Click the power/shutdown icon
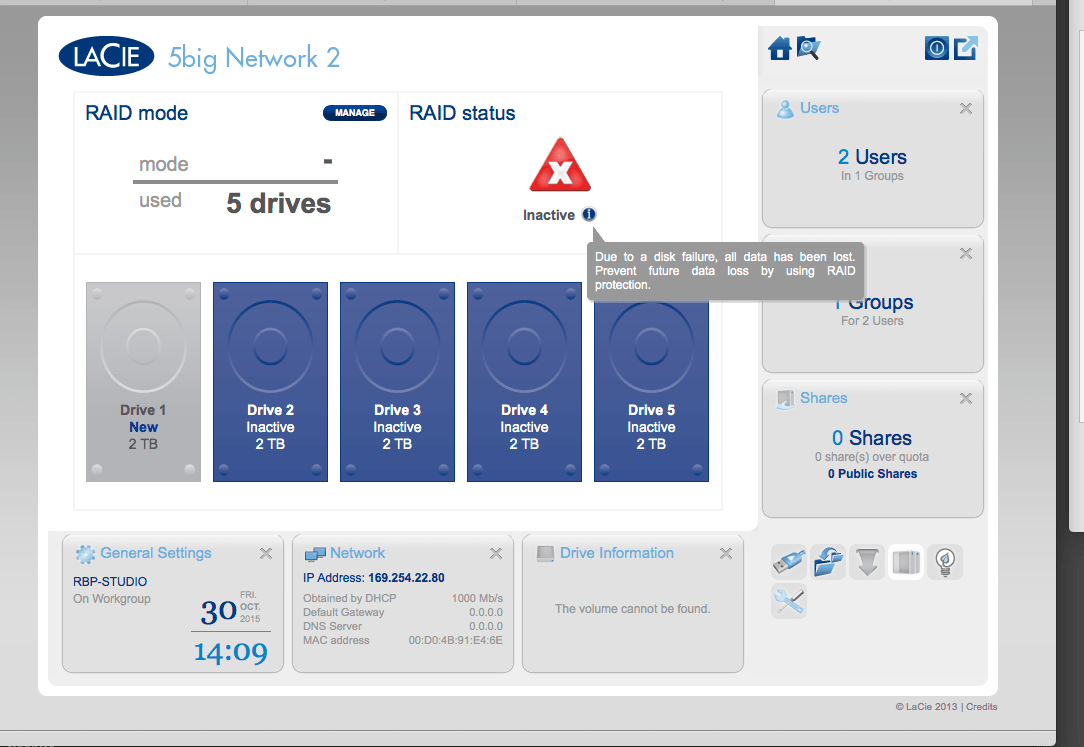 point(937,48)
